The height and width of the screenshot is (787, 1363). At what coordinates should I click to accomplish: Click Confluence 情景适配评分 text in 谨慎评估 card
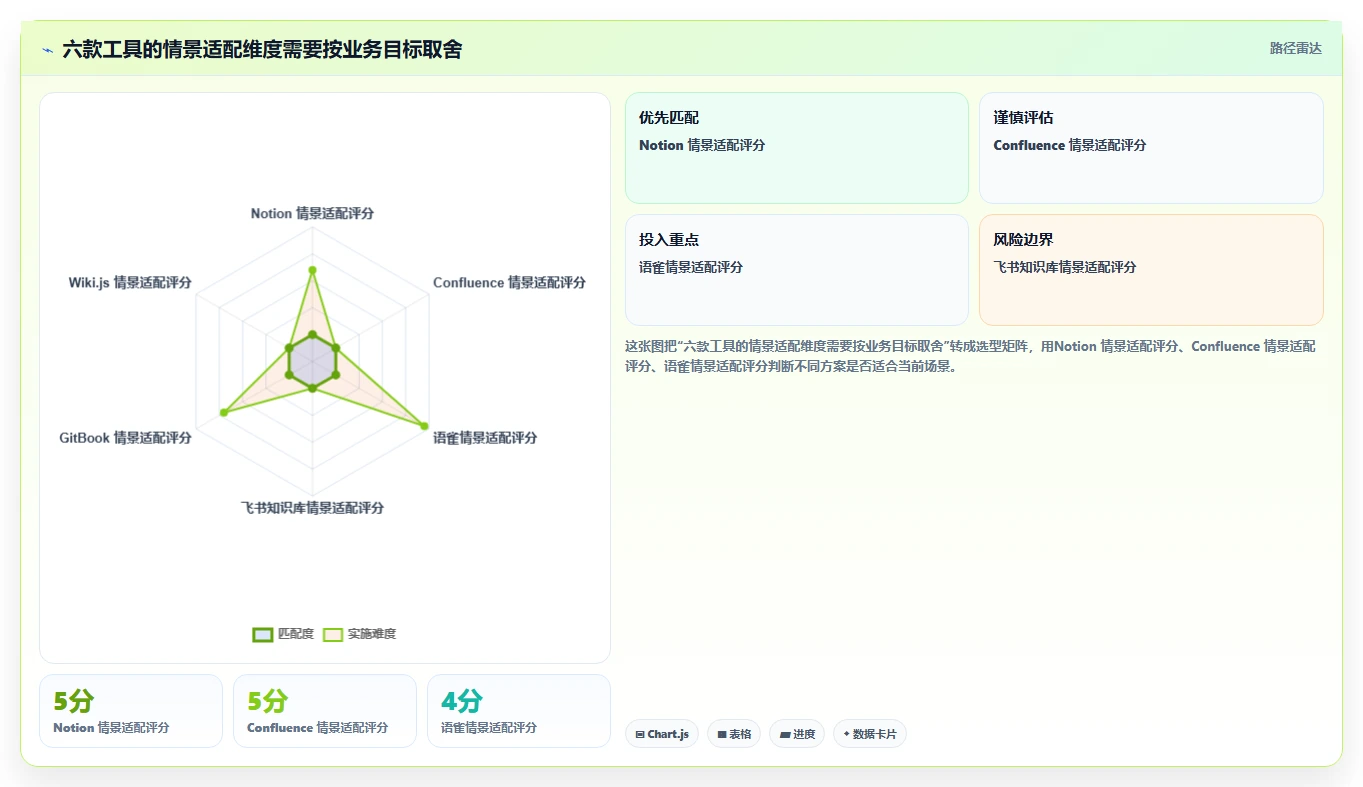[x=1070, y=145]
